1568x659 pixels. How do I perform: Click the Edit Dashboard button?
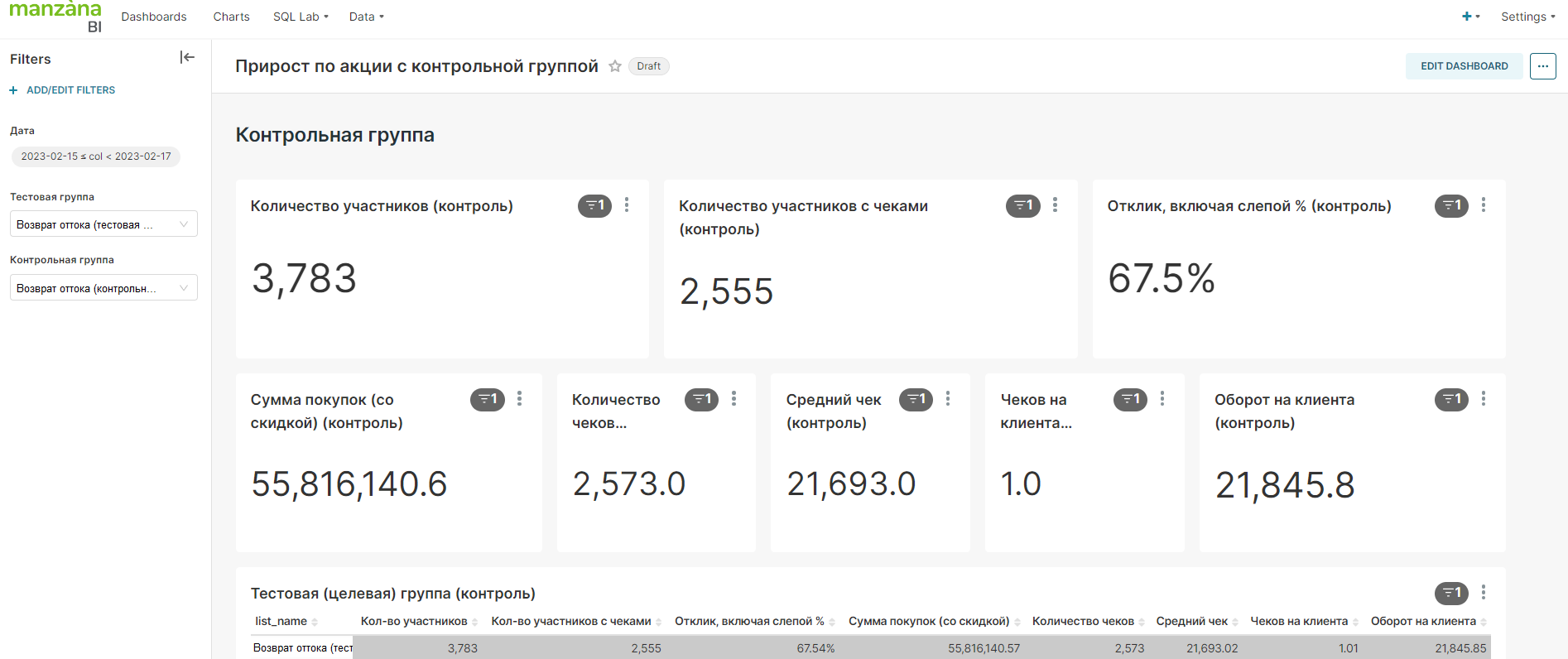coord(1464,66)
